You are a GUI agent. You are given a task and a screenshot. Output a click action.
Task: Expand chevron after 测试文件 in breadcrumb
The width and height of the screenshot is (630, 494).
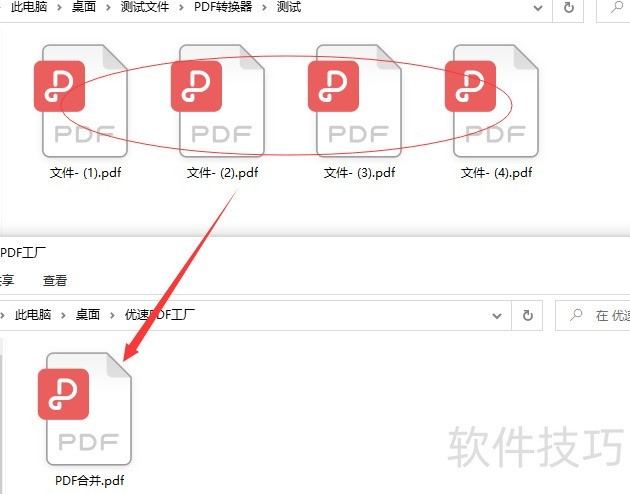pyautogui.click(x=182, y=7)
